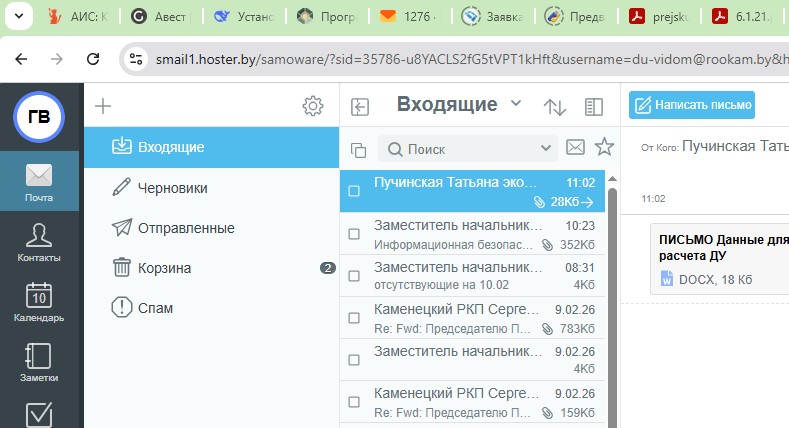The width and height of the screenshot is (789, 428).
Task: Filter unread messages with envelope icon
Action: (575, 148)
